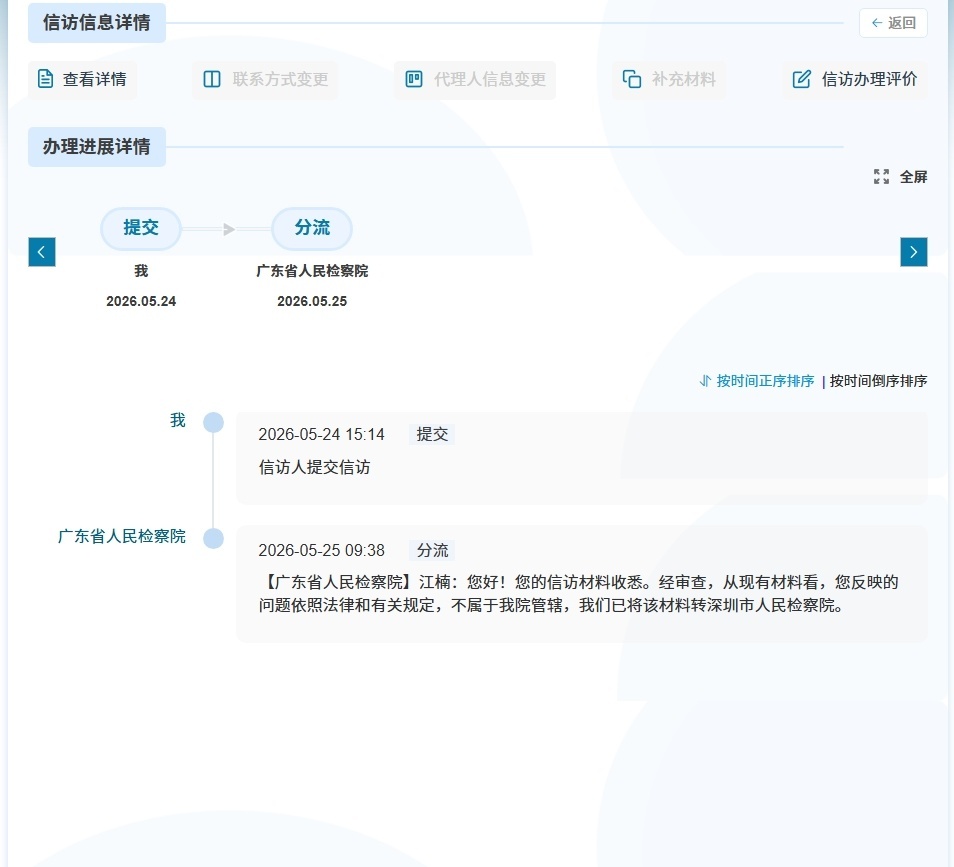The image size is (954, 867).
Task: Click the timeline dot next to 广东省人民检察院
Action: click(x=214, y=538)
